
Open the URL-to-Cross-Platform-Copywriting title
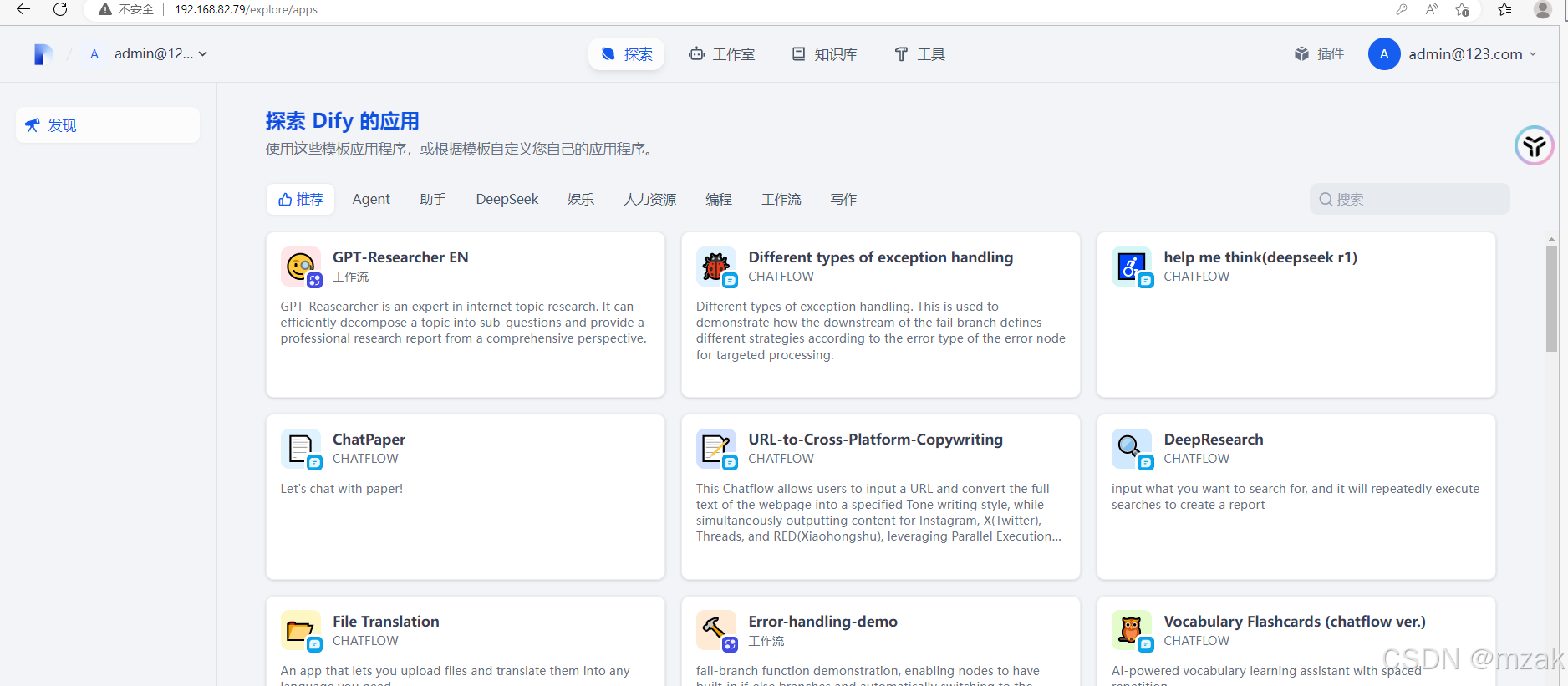(875, 440)
